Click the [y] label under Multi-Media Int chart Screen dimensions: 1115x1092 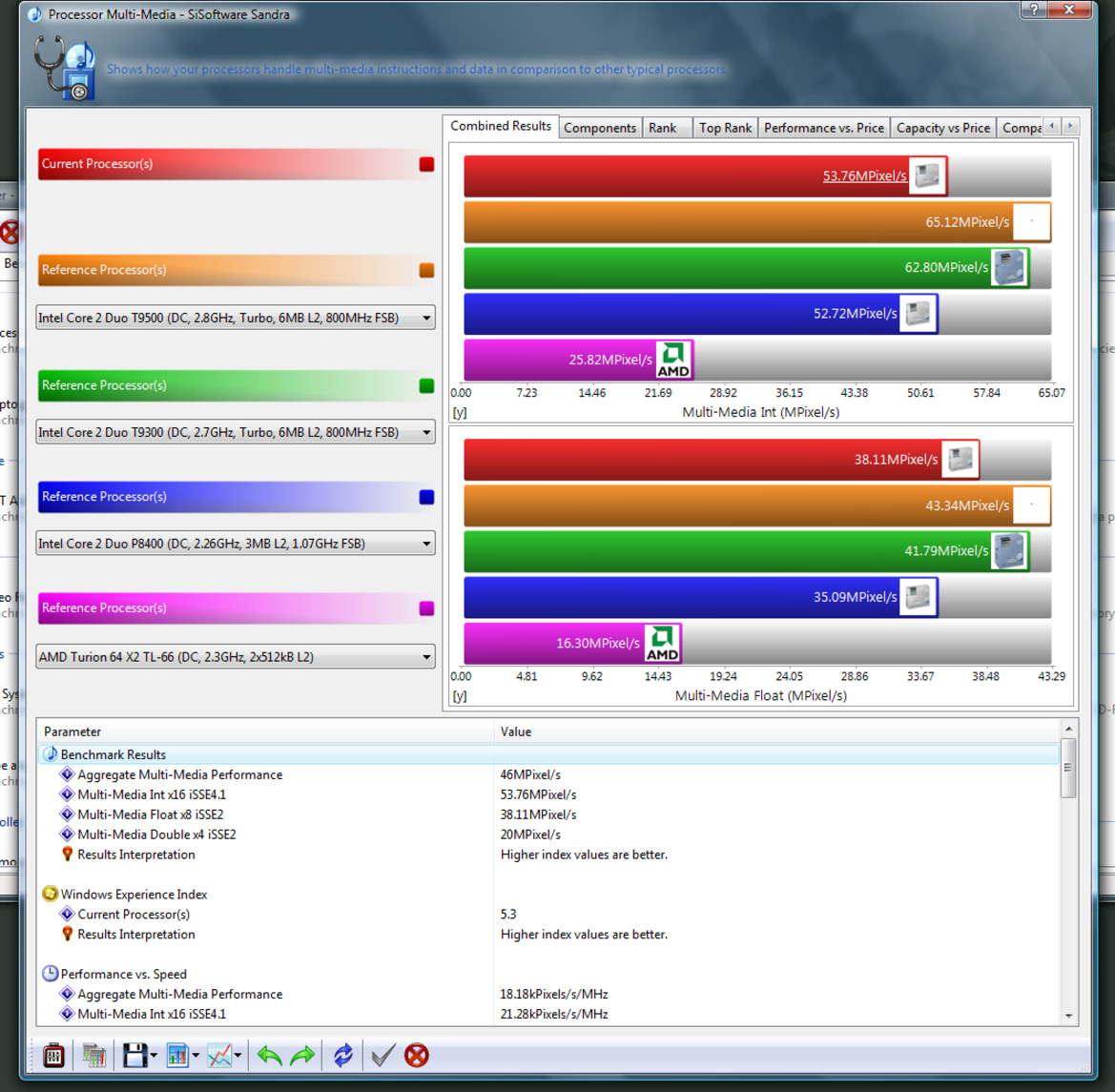[x=460, y=412]
